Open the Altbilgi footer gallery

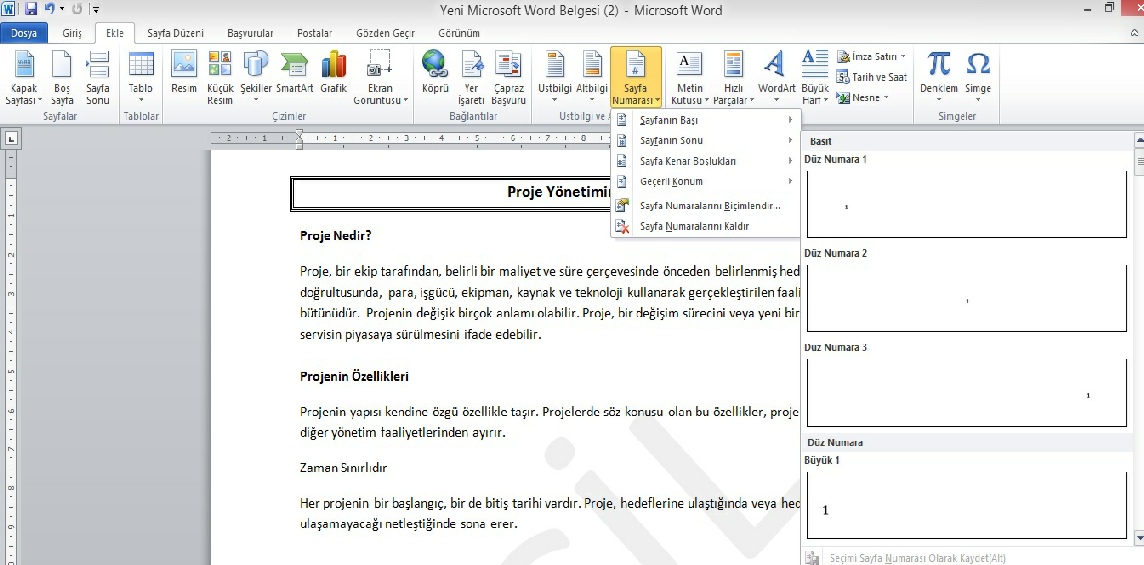[x=592, y=78]
